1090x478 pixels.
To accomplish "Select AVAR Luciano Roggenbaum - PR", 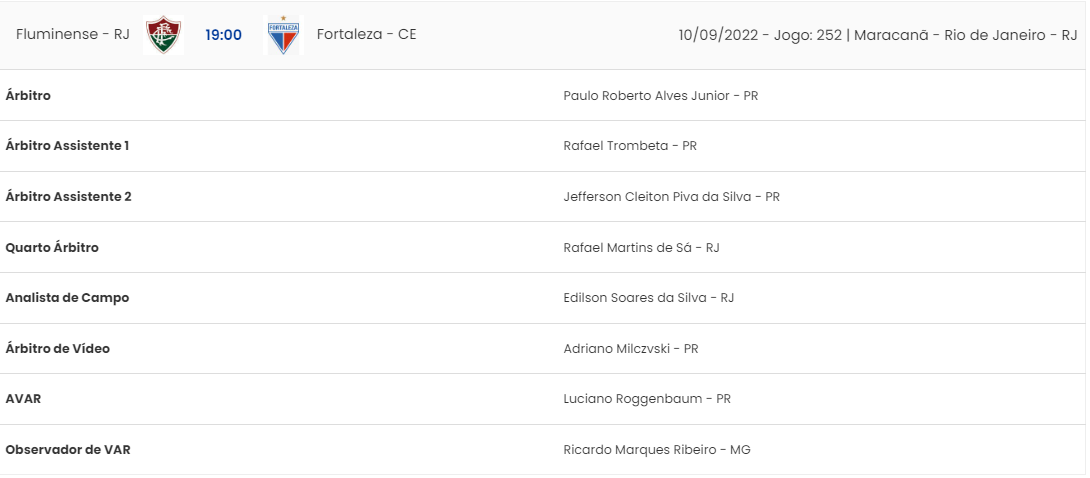I will click(647, 399).
